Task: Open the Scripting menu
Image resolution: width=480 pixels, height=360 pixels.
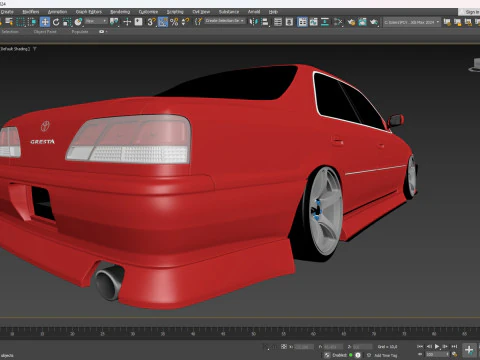Action: coord(175,12)
